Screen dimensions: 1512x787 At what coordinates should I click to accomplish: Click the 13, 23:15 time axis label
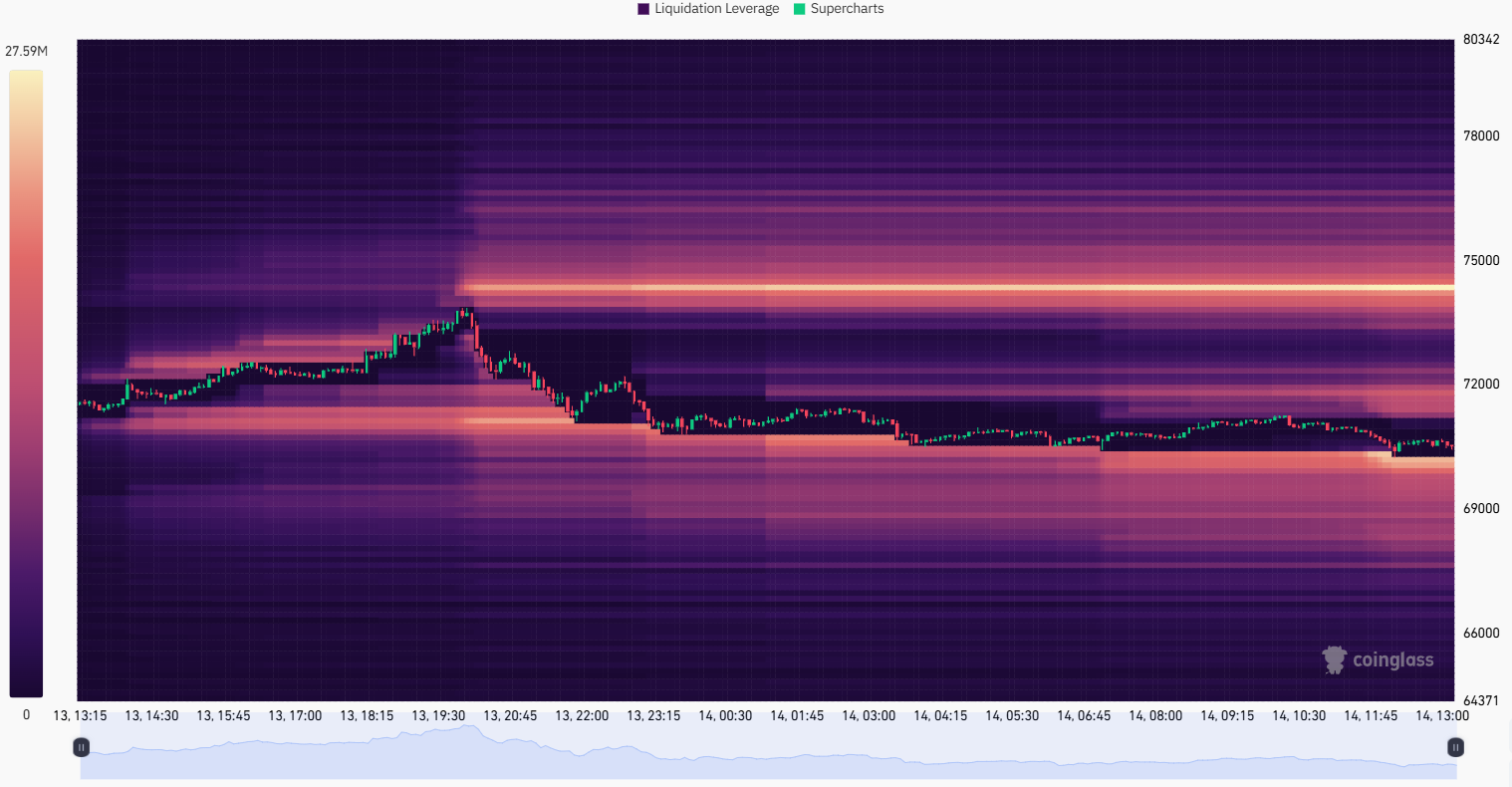pyautogui.click(x=653, y=716)
